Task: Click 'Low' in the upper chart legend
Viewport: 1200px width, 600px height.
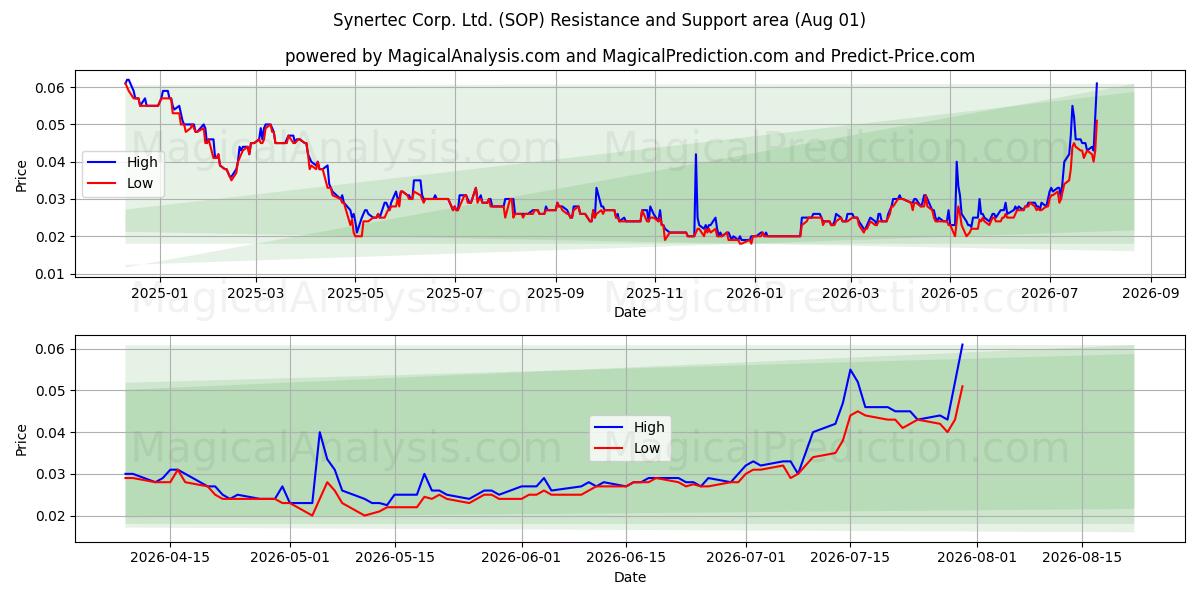Action: 140,183
